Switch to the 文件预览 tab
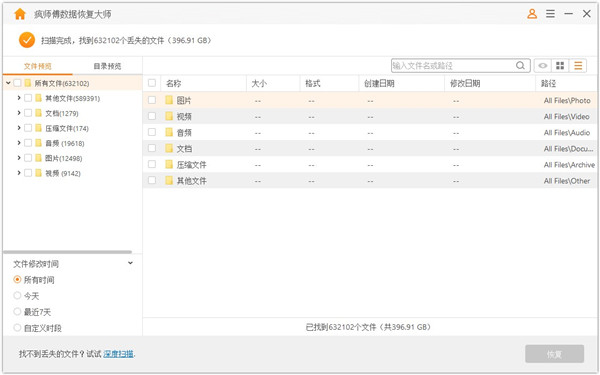Screen dimensions: 600x375 (x=38, y=66)
